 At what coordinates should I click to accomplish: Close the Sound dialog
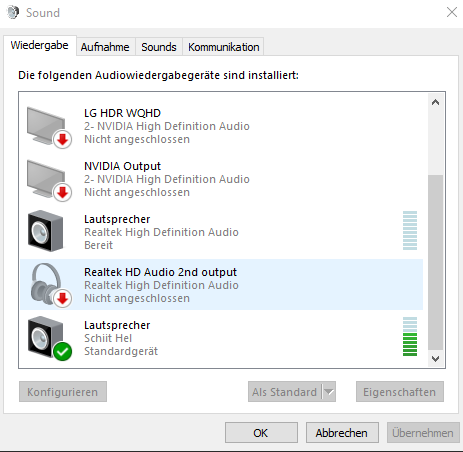coord(452,12)
